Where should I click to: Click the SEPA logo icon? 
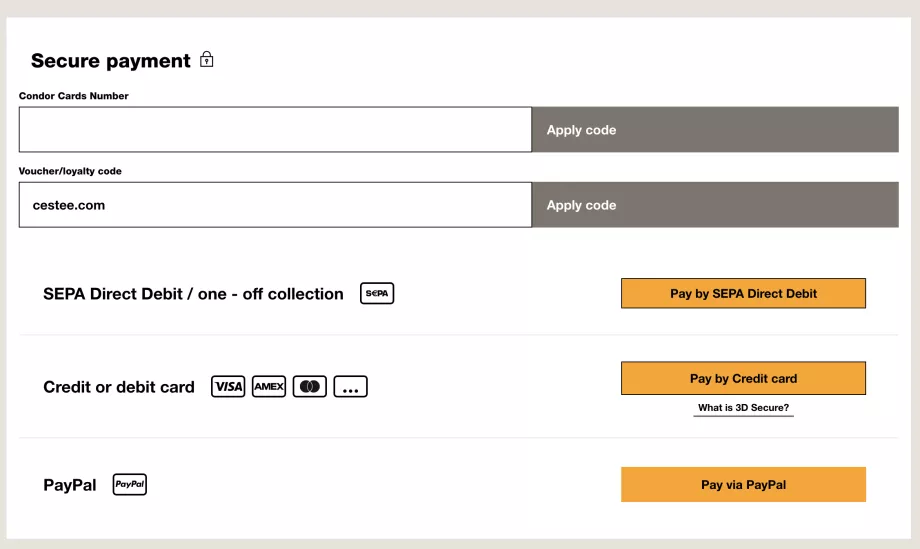[377, 294]
